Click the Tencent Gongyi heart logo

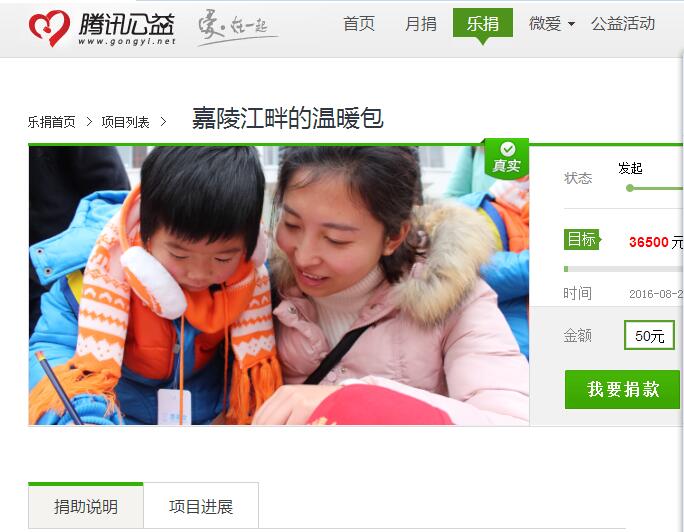49,28
